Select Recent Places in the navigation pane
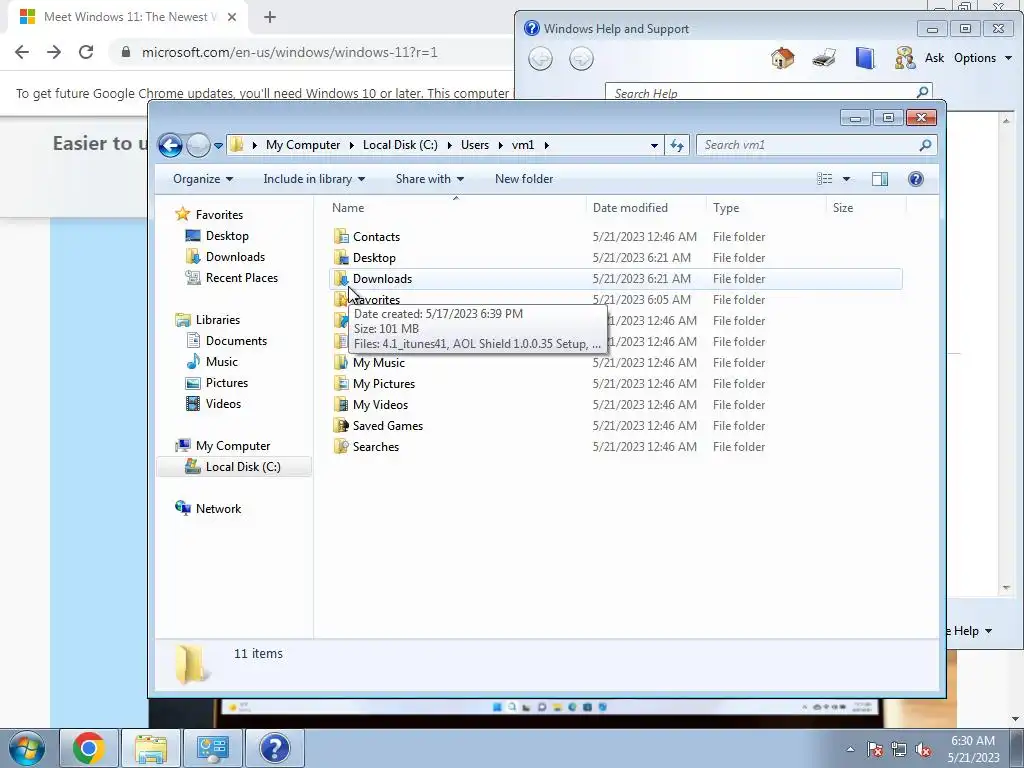The image size is (1024, 768). click(x=232, y=278)
